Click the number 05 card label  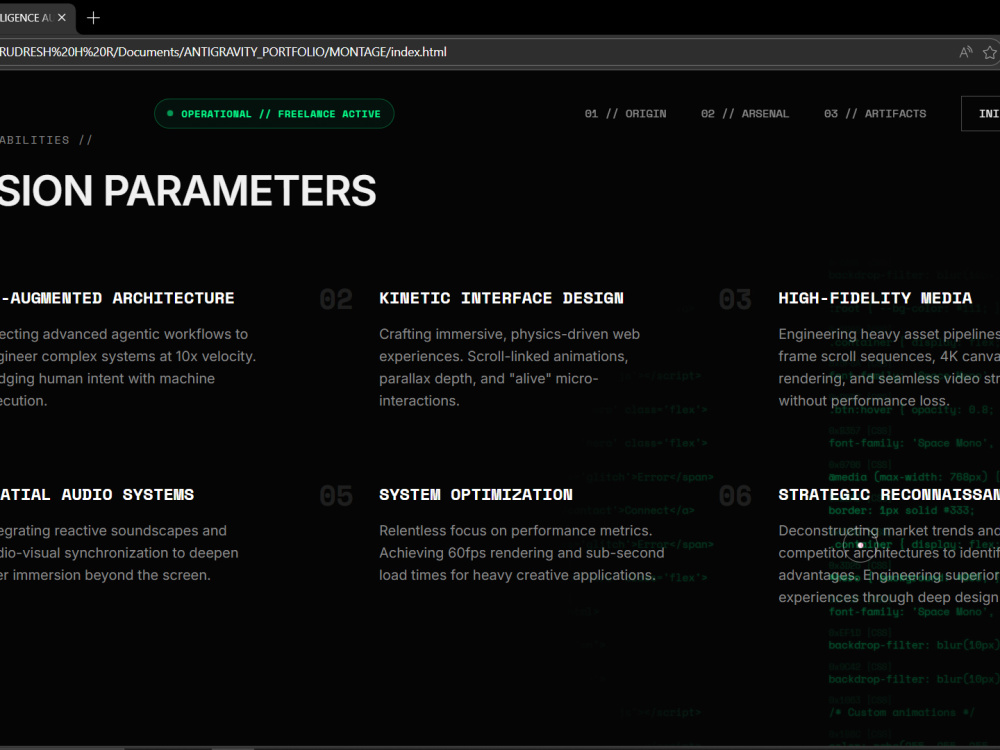pyautogui.click(x=336, y=496)
